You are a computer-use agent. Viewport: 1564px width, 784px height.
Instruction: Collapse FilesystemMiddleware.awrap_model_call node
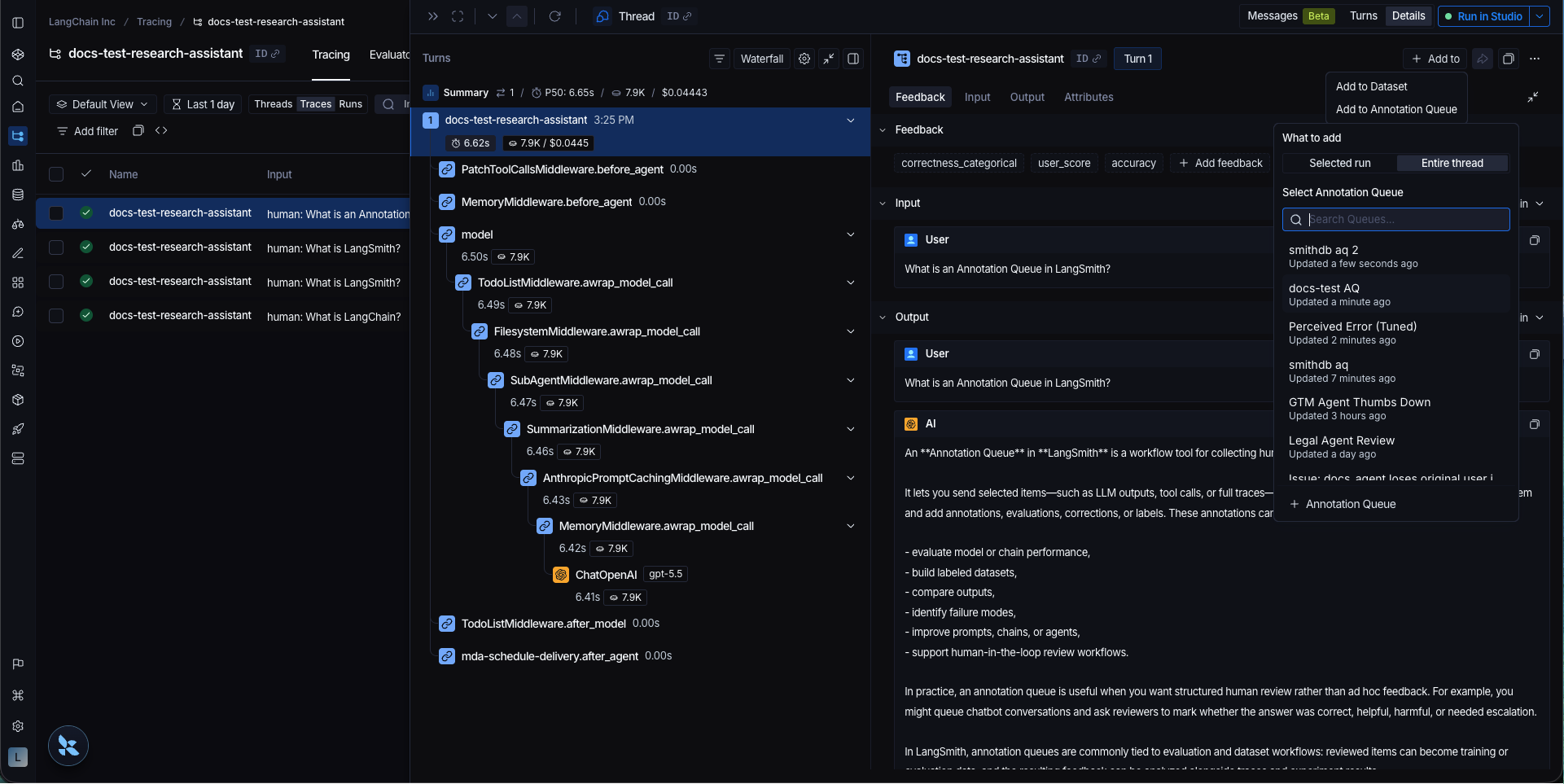coord(851,331)
